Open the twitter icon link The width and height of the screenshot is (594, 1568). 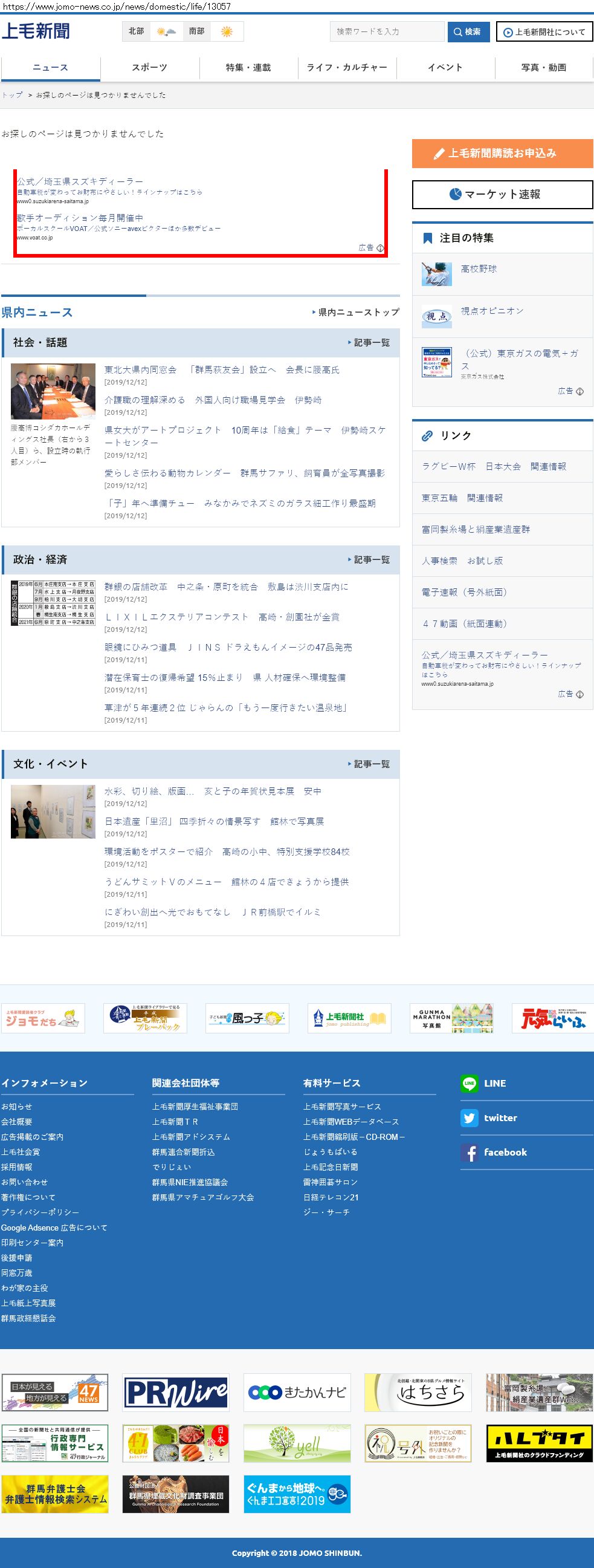coord(469,1118)
